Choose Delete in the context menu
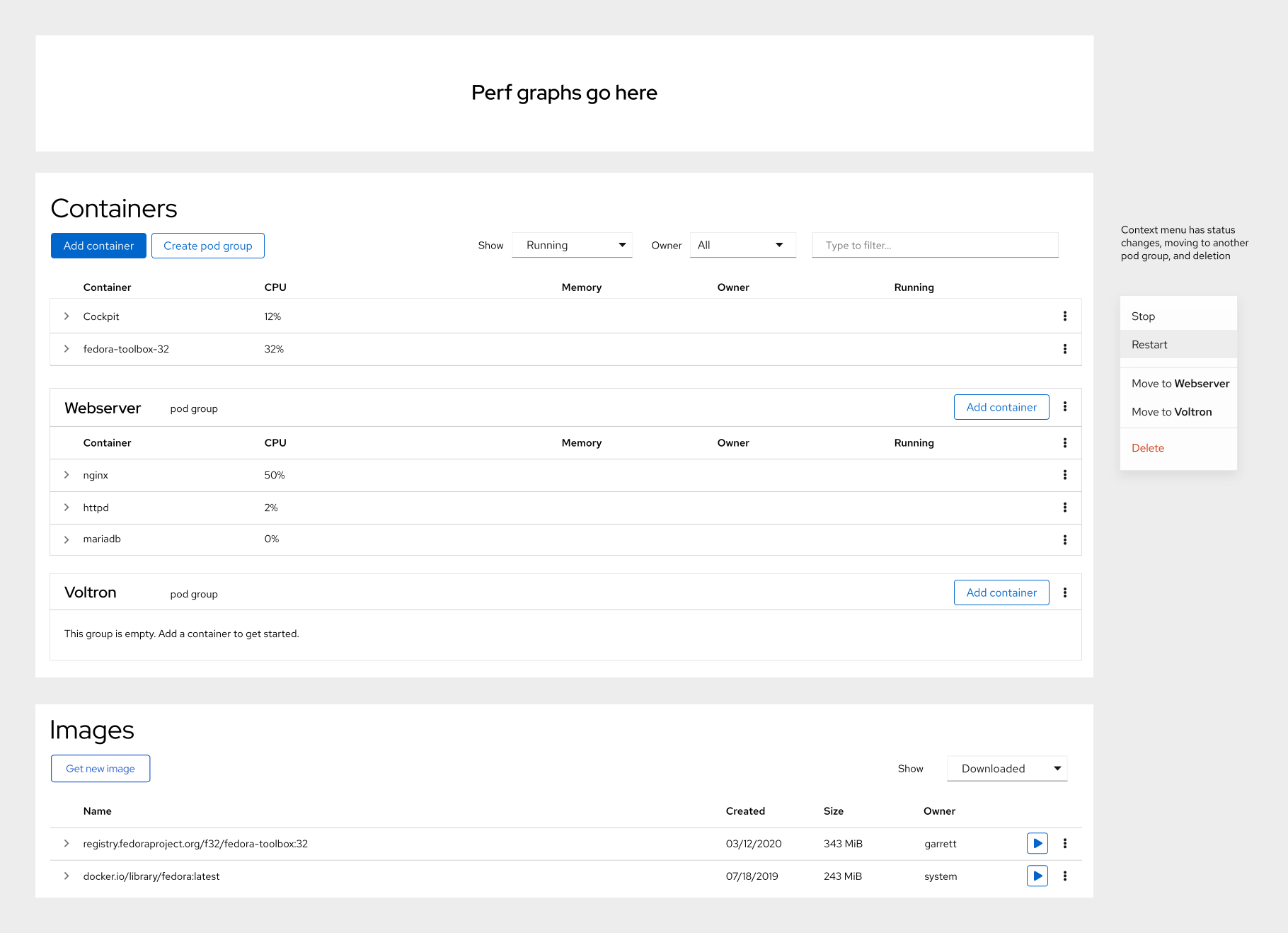Screen dimensions: 1288x933 point(1178,448)
